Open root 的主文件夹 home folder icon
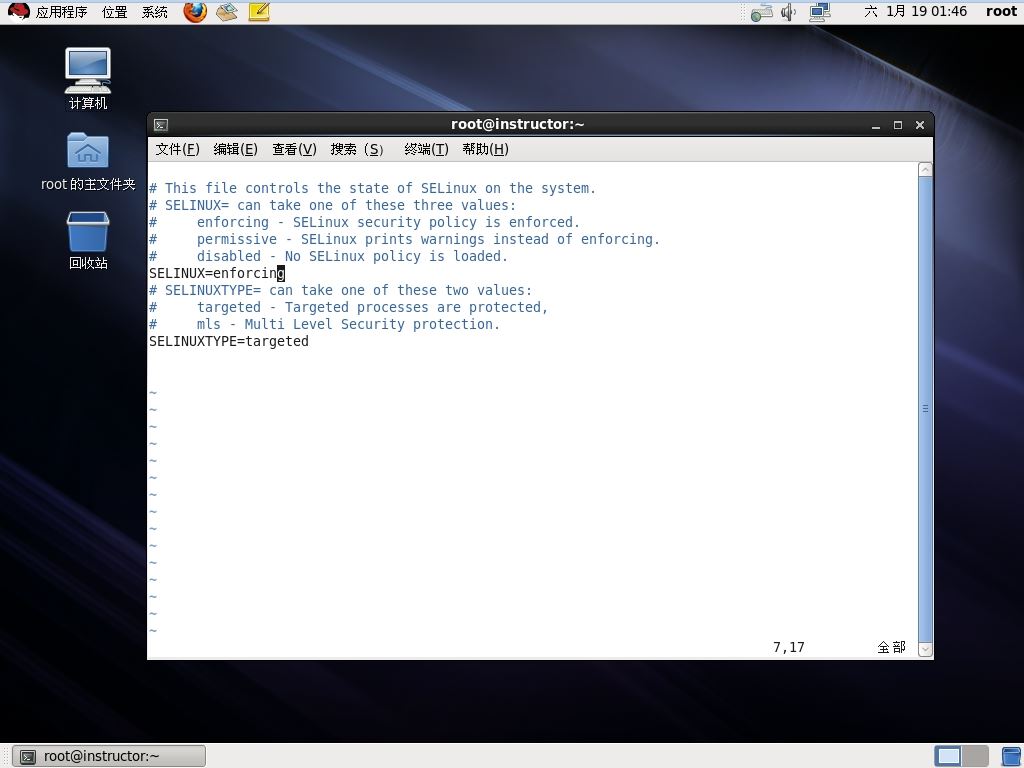 (x=88, y=161)
